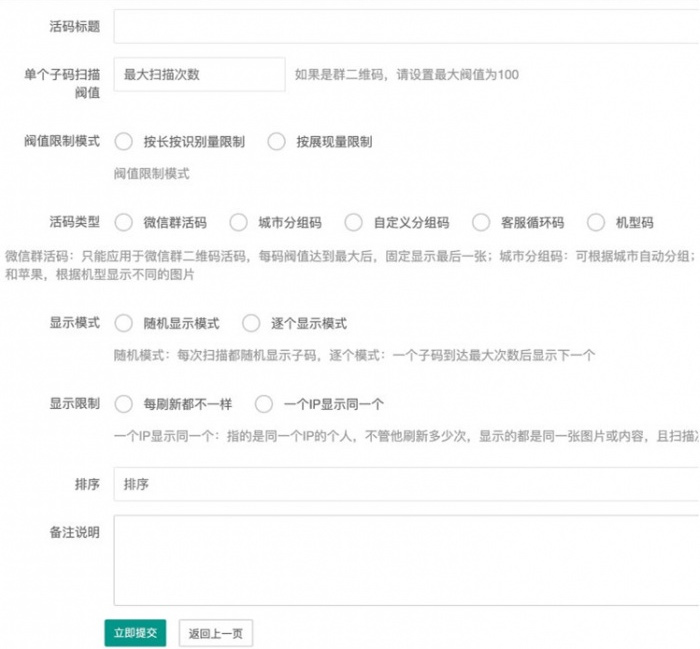Click the 单个子码扫描阀值 label

[62, 83]
